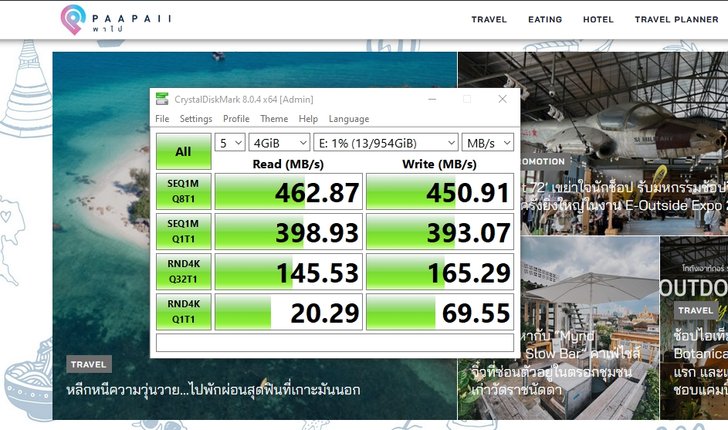Minimize the CrystalDiskMark window
Image resolution: width=728 pixels, height=430 pixels.
[x=432, y=99]
